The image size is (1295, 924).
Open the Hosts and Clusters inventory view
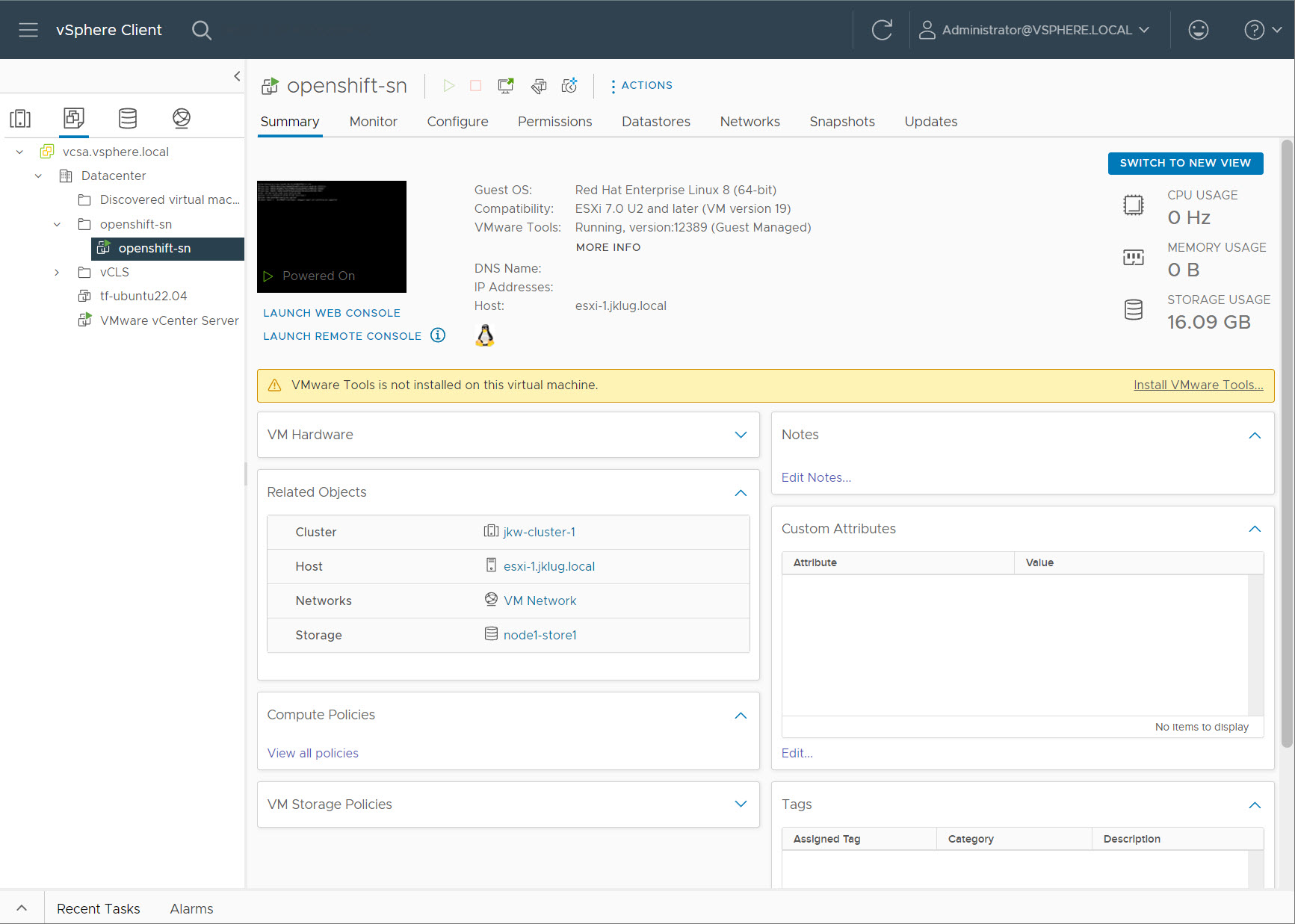tap(20, 118)
